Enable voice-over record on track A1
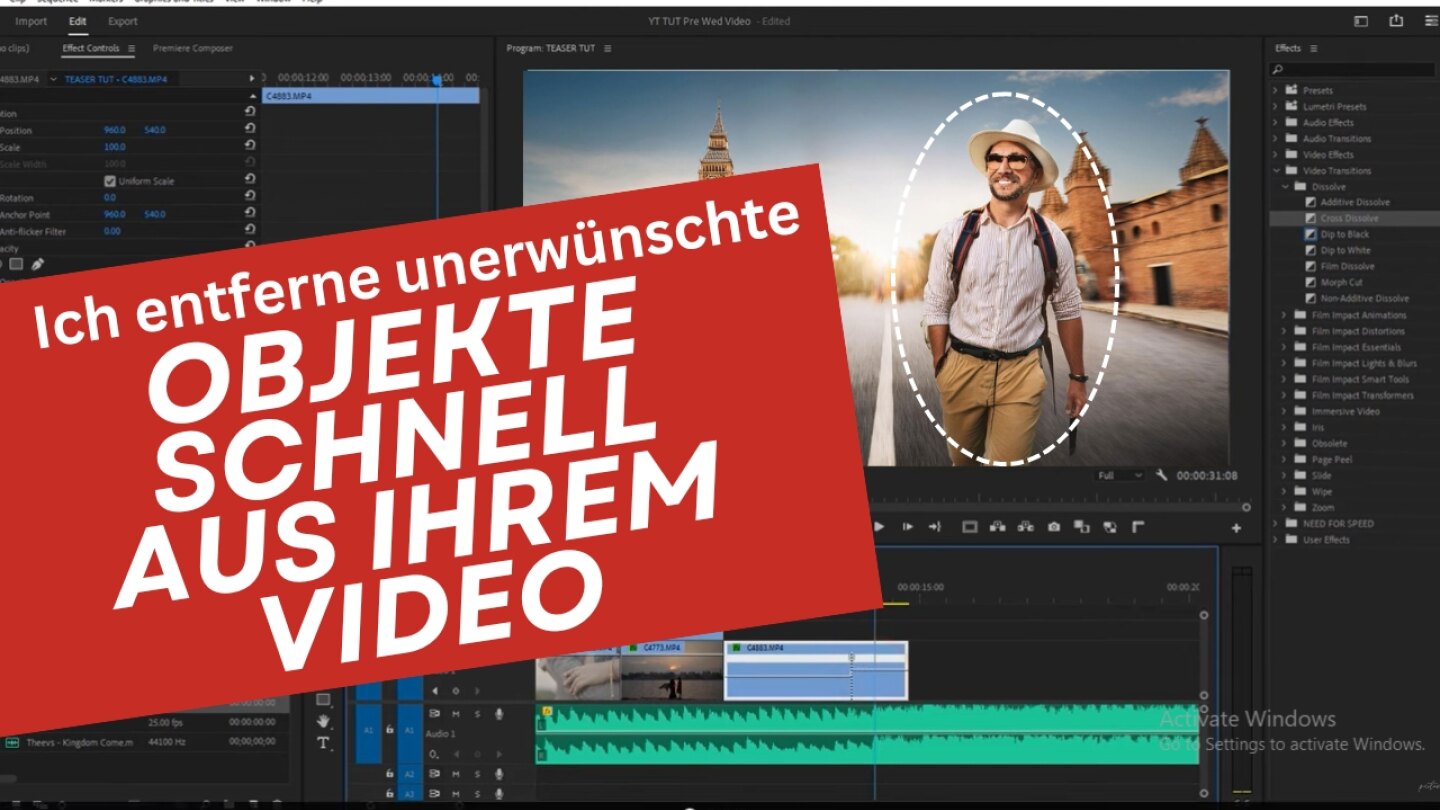The height and width of the screenshot is (810, 1440). click(x=498, y=713)
